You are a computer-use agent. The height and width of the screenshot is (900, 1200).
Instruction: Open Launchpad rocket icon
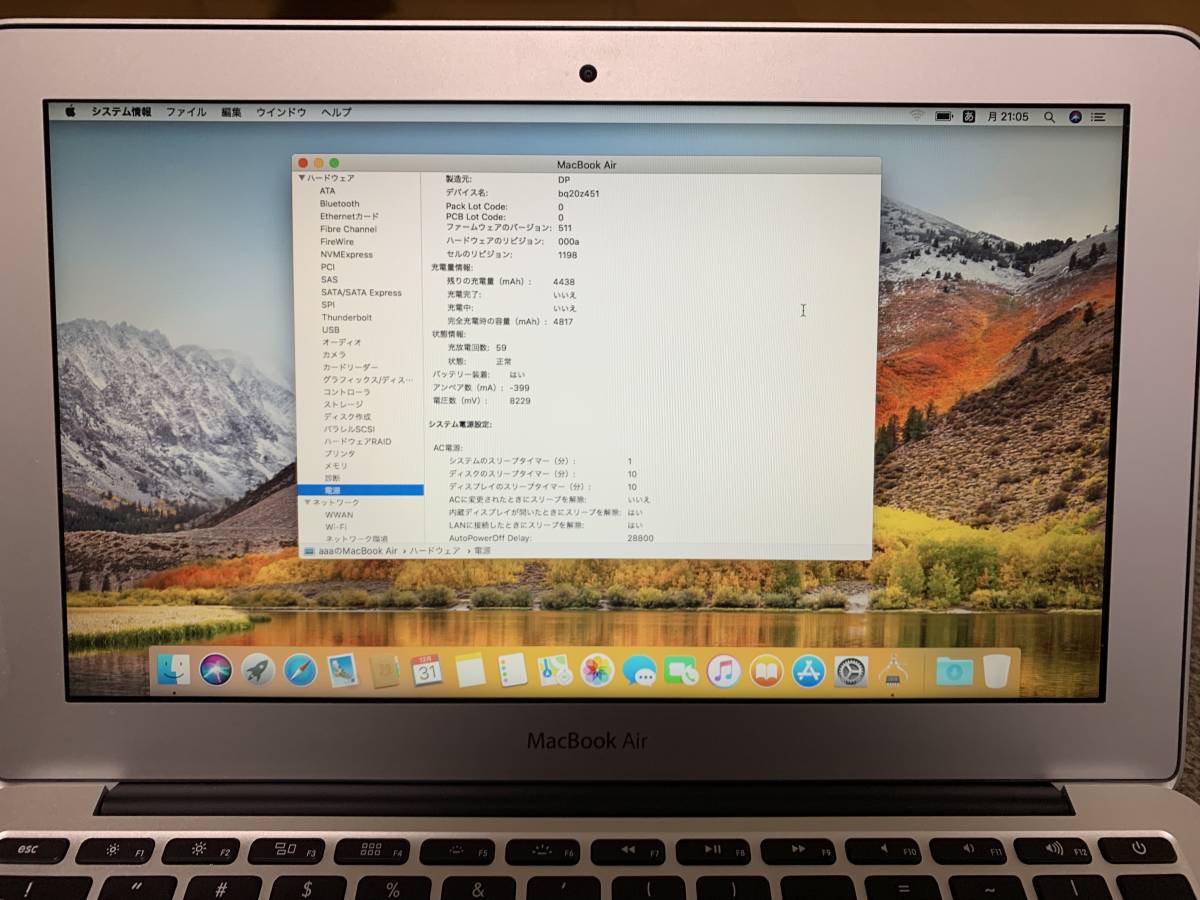pyautogui.click(x=258, y=670)
